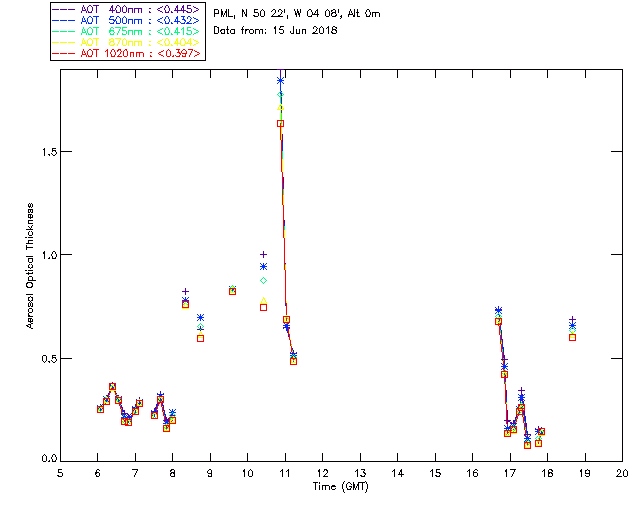Click the Time (GMT) axis label
640x512 pixels.
341,487
